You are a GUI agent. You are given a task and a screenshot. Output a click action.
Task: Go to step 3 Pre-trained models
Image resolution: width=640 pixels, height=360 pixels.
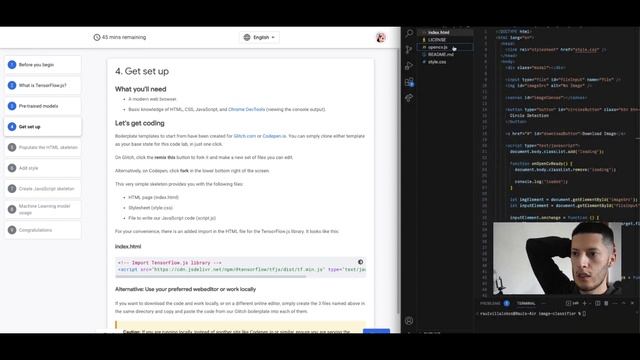(x=43, y=106)
